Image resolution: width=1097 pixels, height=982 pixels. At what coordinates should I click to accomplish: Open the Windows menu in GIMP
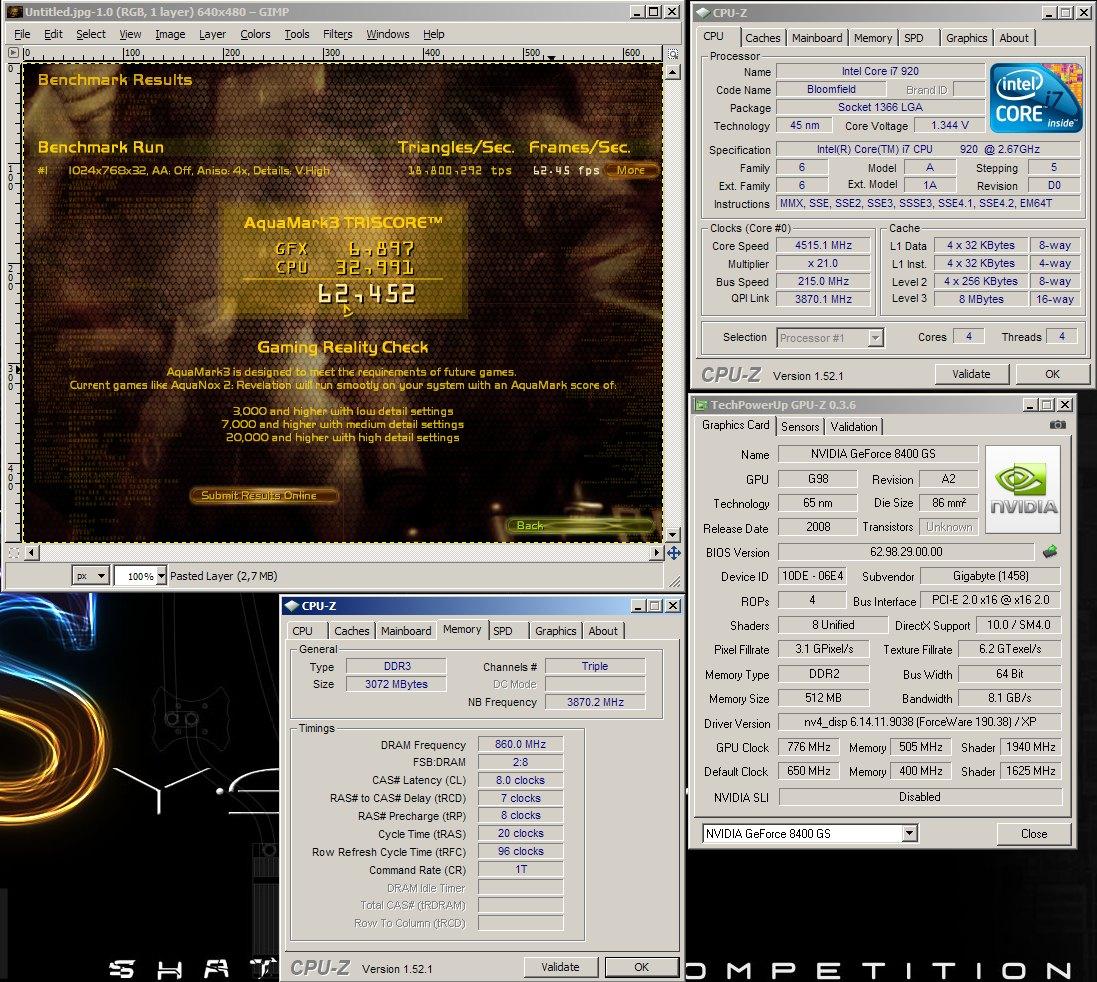[388, 34]
